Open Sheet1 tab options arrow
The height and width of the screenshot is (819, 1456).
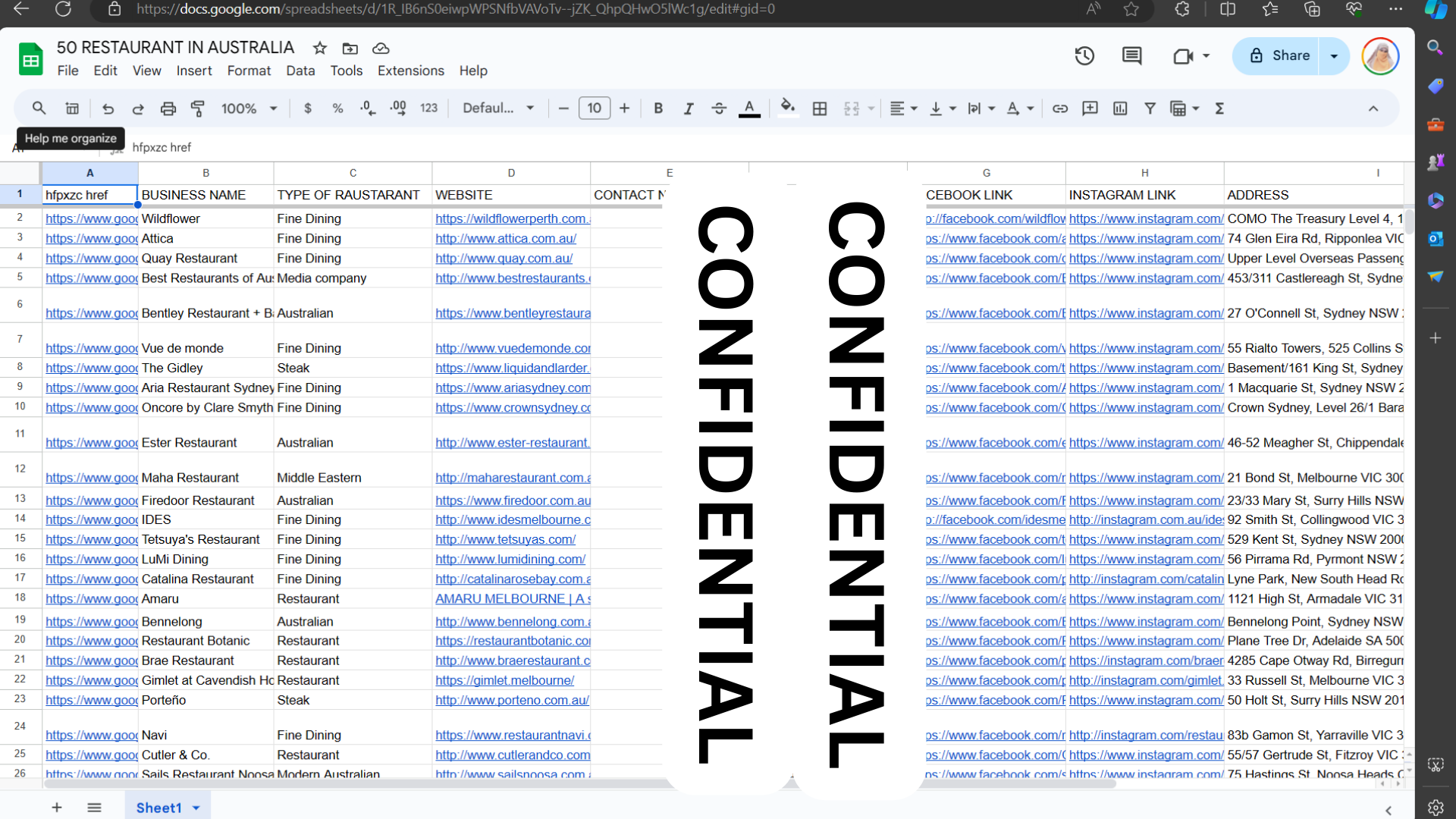tap(196, 808)
